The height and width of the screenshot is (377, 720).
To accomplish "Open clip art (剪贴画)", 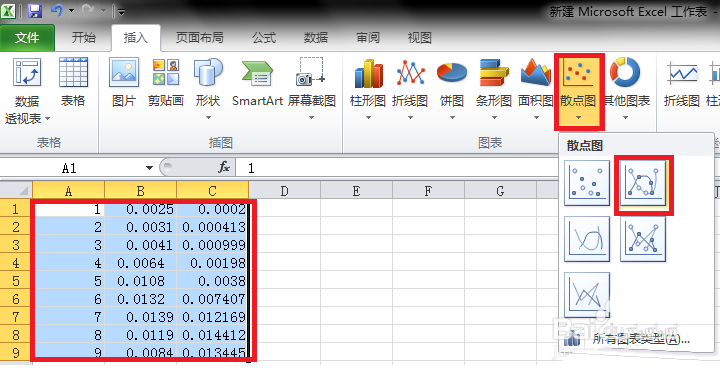I will pyautogui.click(x=166, y=82).
